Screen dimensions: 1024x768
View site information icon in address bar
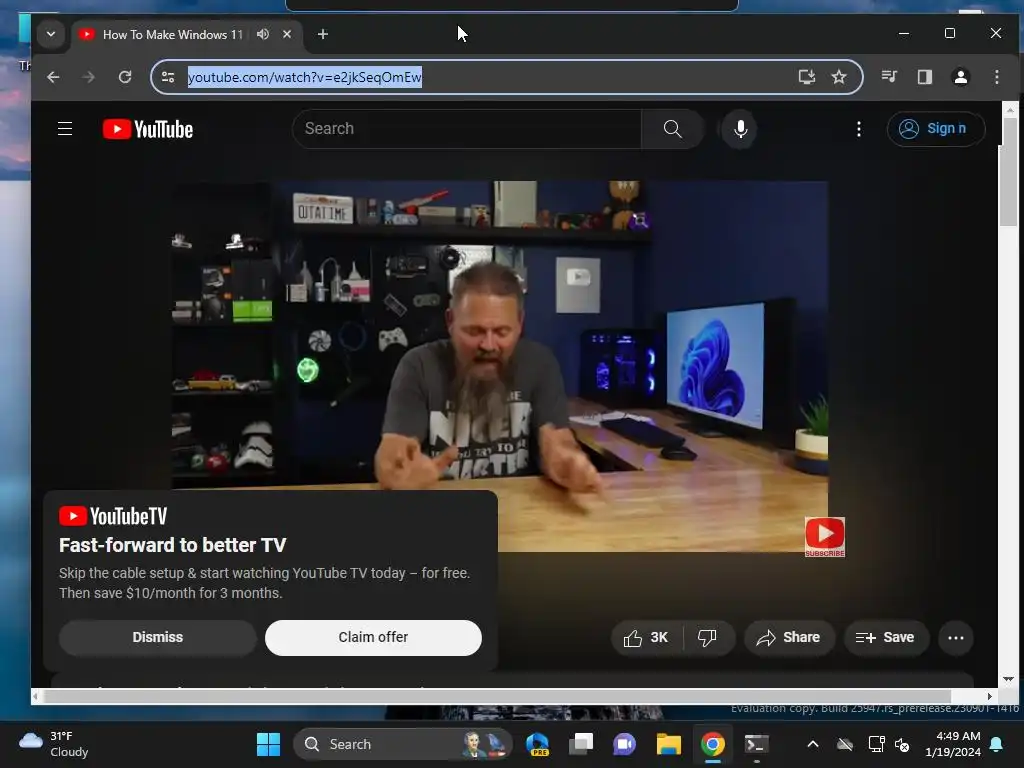click(168, 77)
